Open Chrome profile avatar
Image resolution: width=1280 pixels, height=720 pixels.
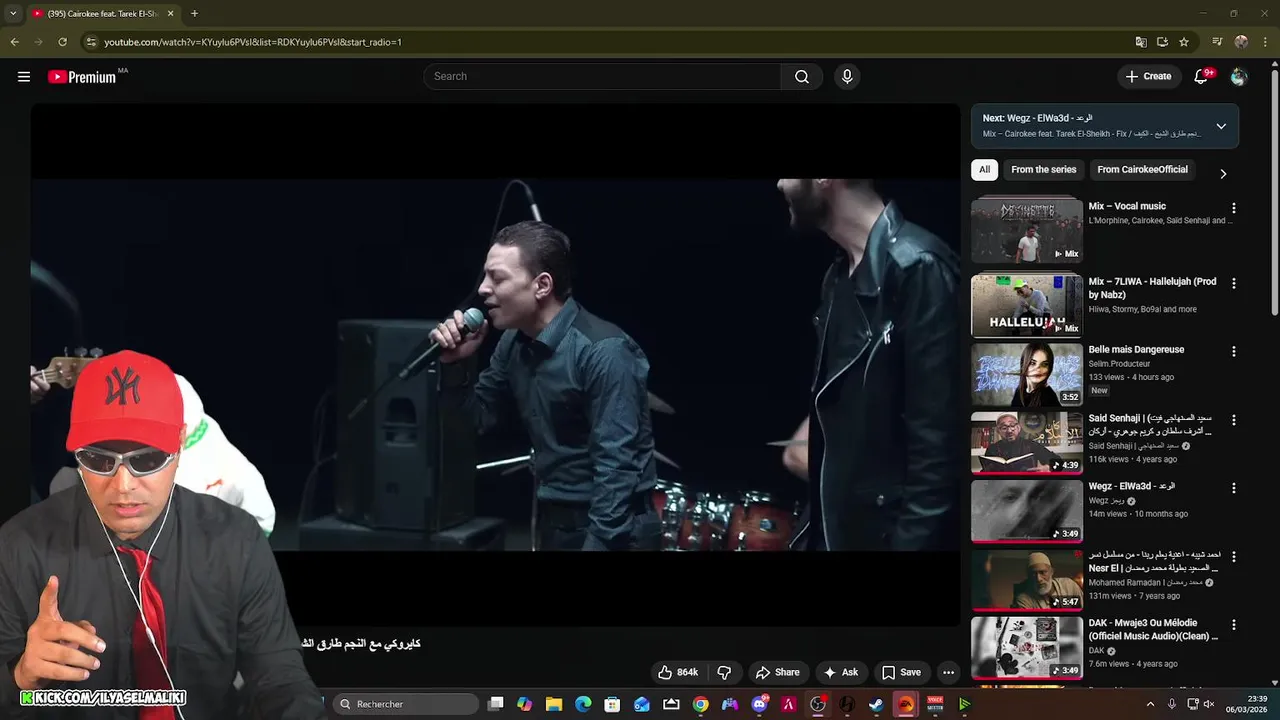(x=1241, y=42)
